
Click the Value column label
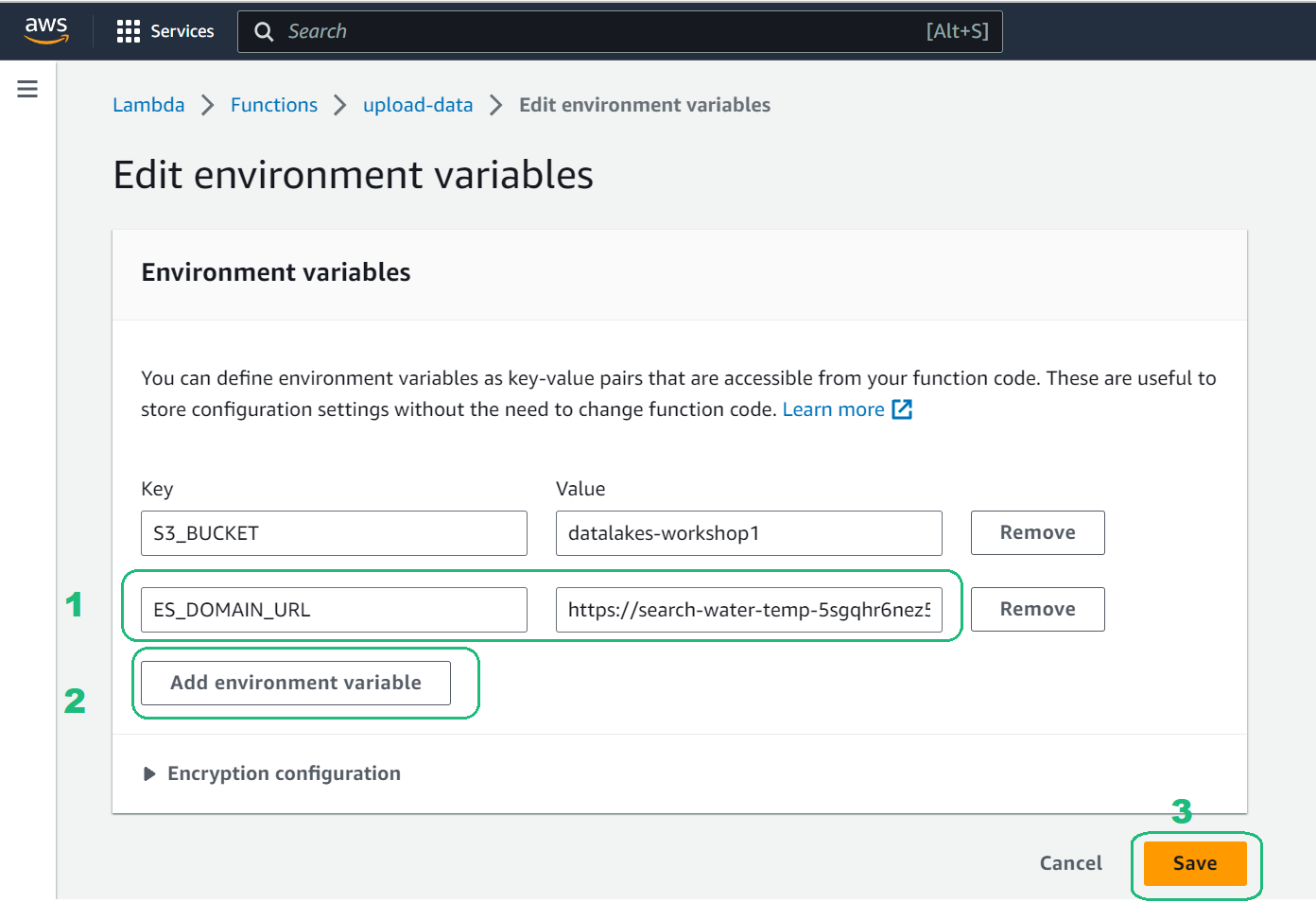tap(580, 489)
